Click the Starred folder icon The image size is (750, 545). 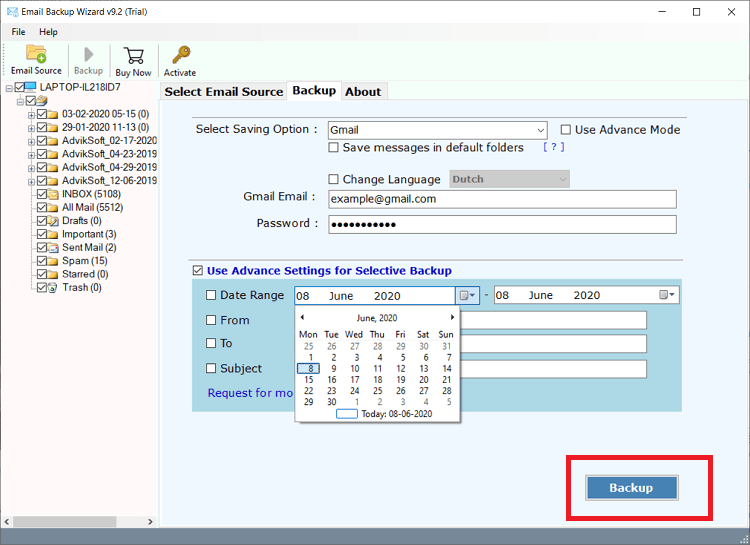pos(53,274)
